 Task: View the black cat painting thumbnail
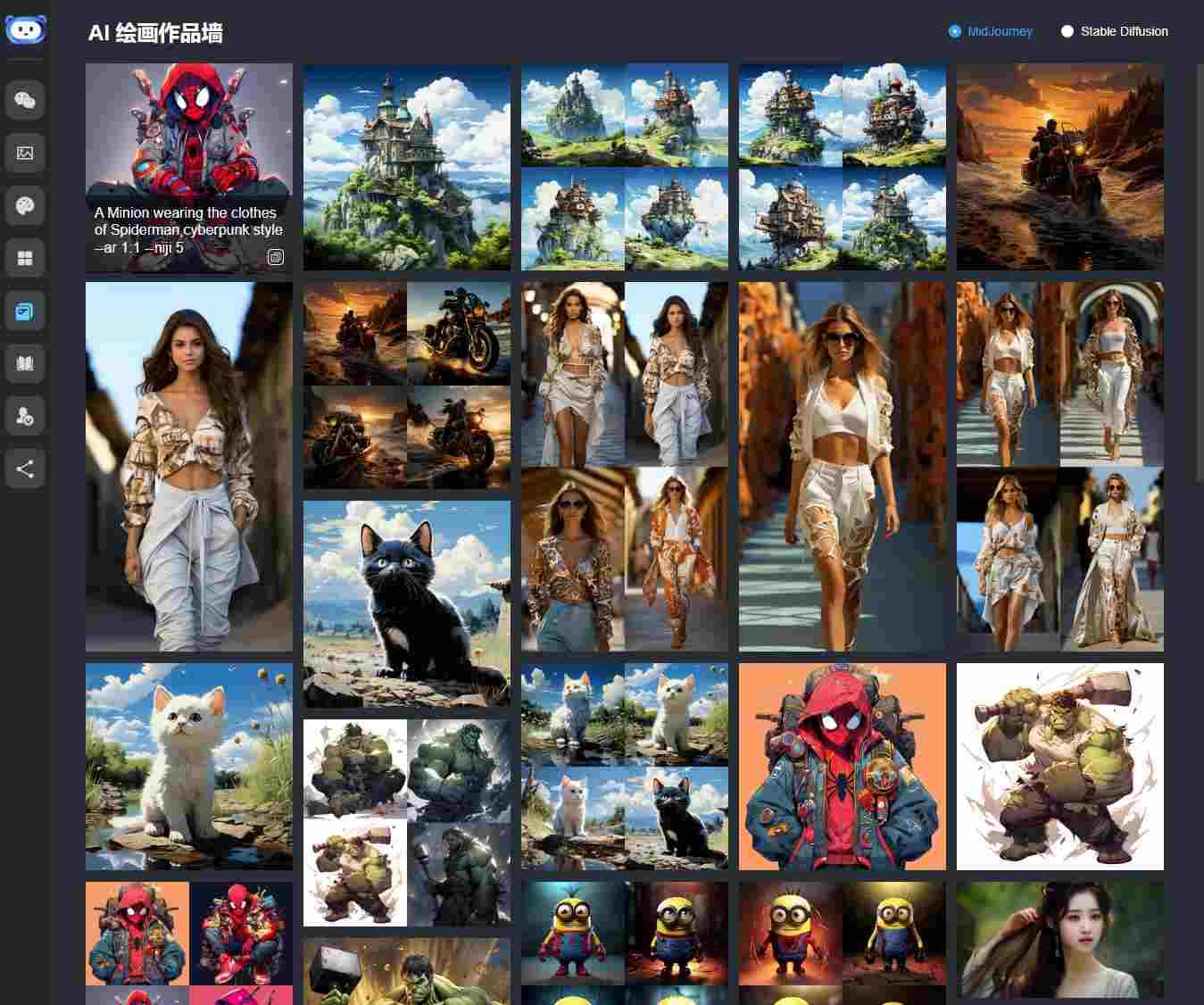pos(406,603)
